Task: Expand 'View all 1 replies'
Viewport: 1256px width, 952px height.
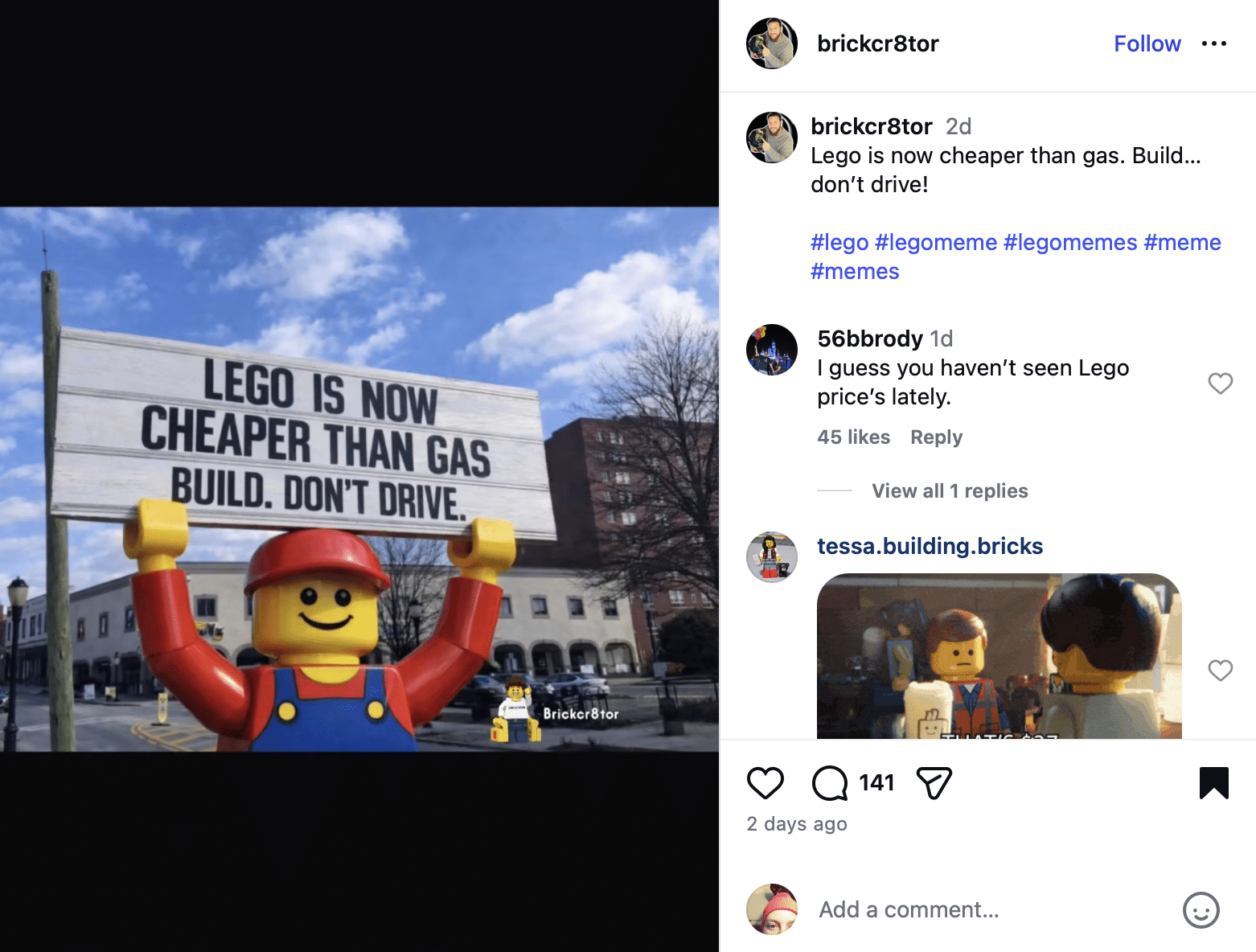Action: point(949,490)
